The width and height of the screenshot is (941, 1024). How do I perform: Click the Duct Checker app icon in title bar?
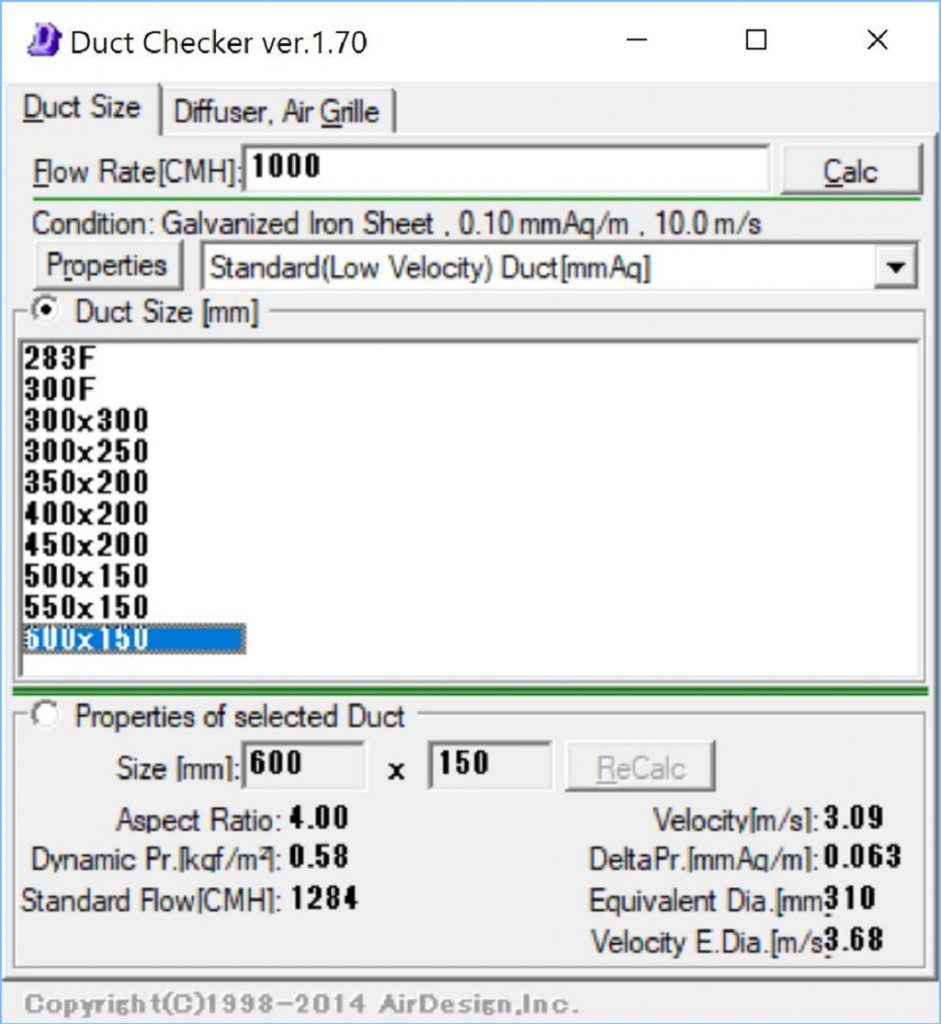(43, 41)
